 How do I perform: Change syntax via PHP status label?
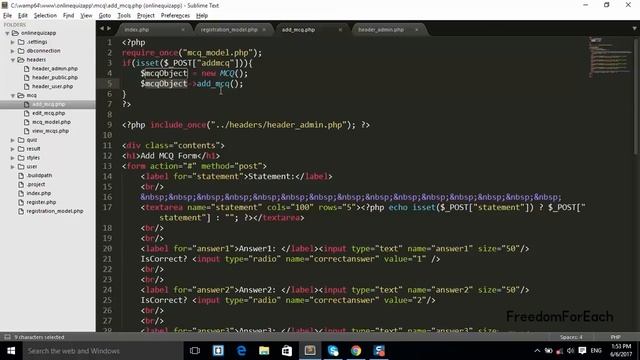point(616,337)
